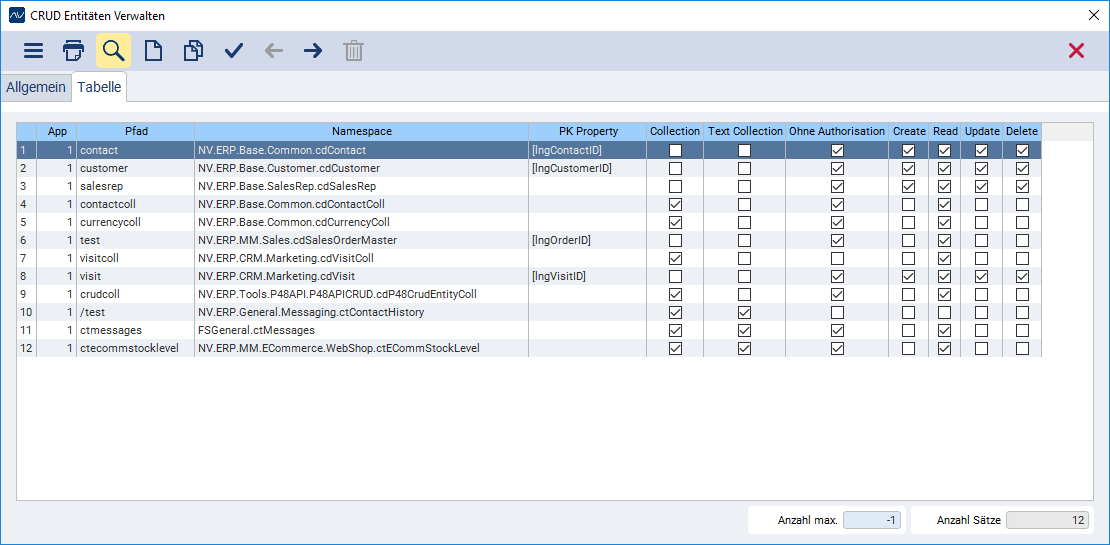Screen dimensions: 1110x545
Task: Click 'NV.ERP.Base.SalesRep.cdSalesRep' namespace cell
Action: 361,187
